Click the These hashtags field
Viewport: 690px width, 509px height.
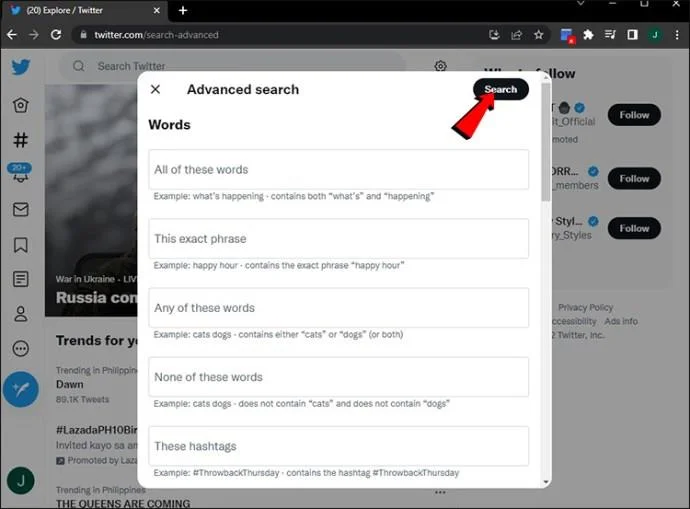[338, 446]
